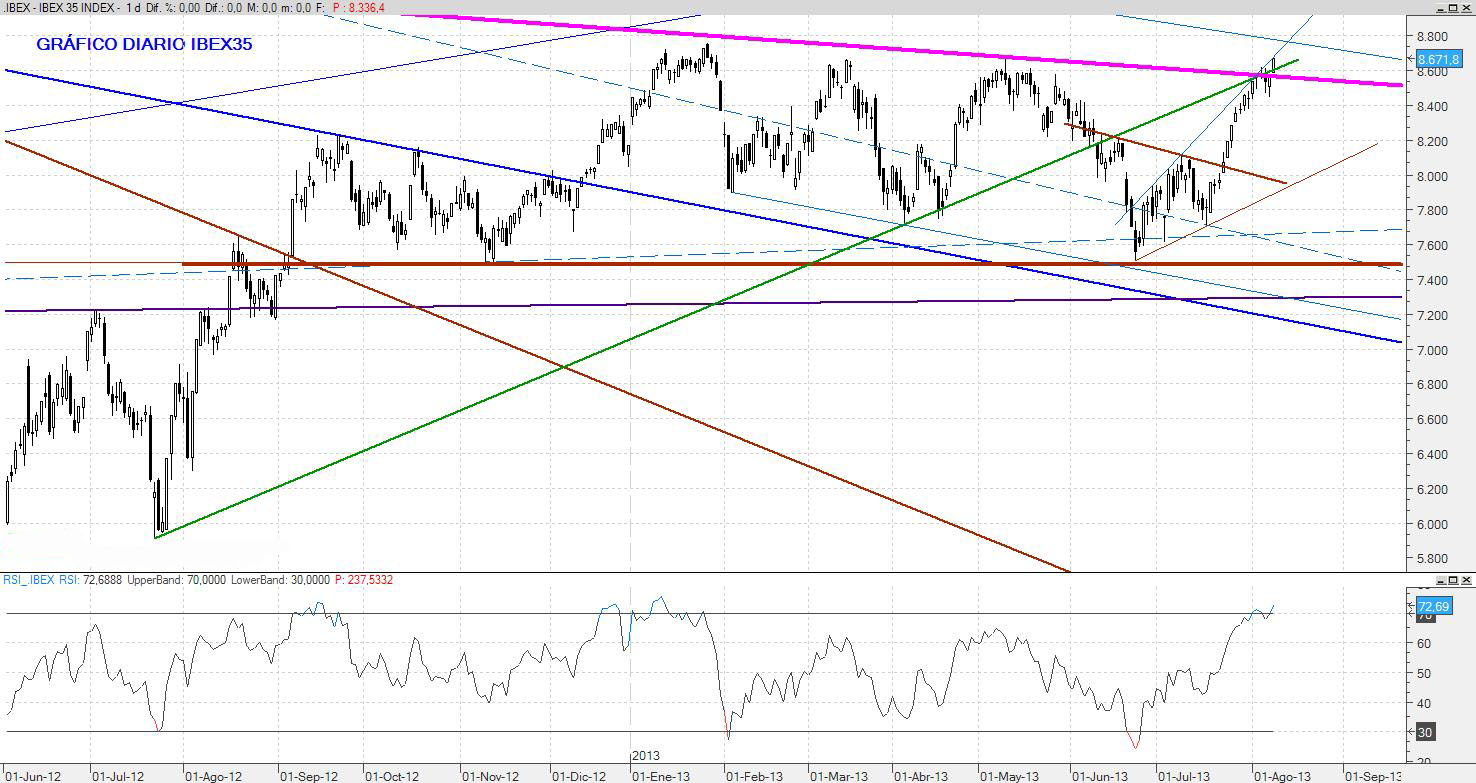Click the 50 level on RSI axis
The image size is (1476, 783).
click(1425, 673)
